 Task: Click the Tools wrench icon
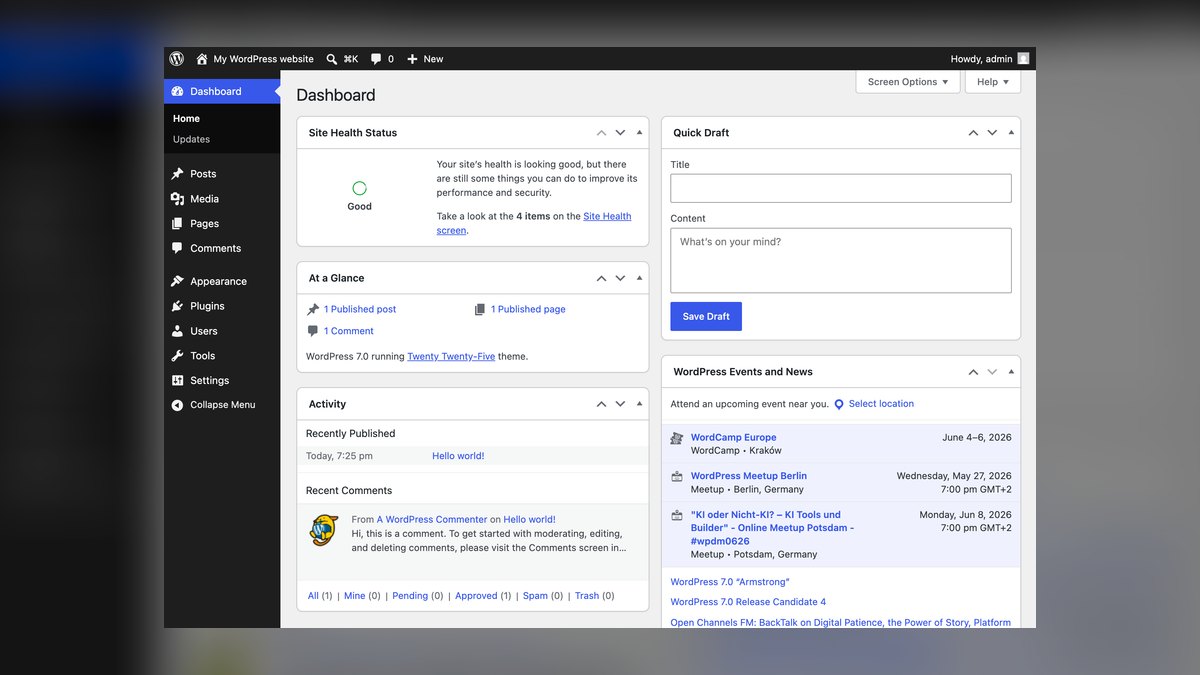point(177,356)
